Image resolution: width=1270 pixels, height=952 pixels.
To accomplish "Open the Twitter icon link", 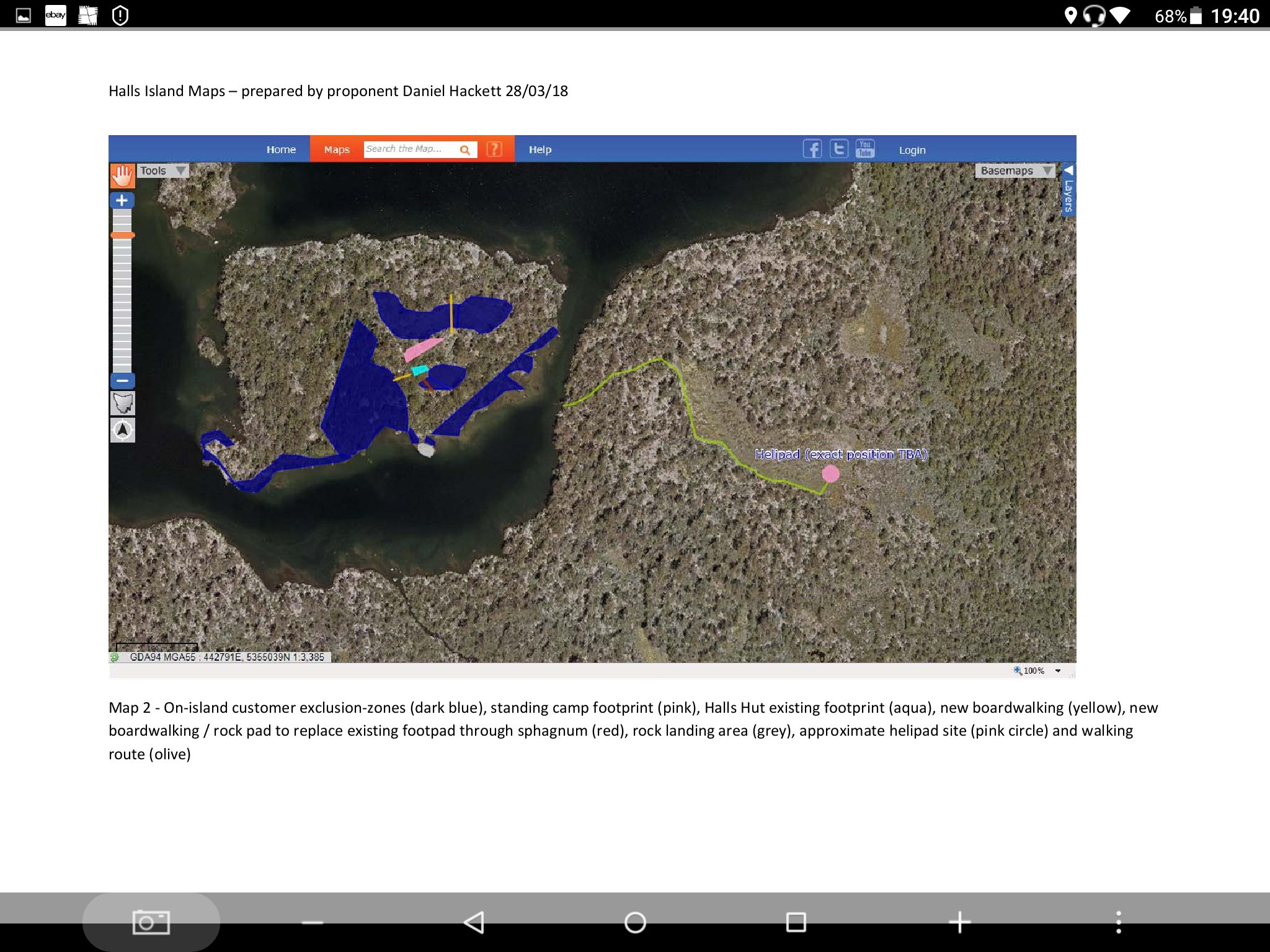I will (x=839, y=149).
